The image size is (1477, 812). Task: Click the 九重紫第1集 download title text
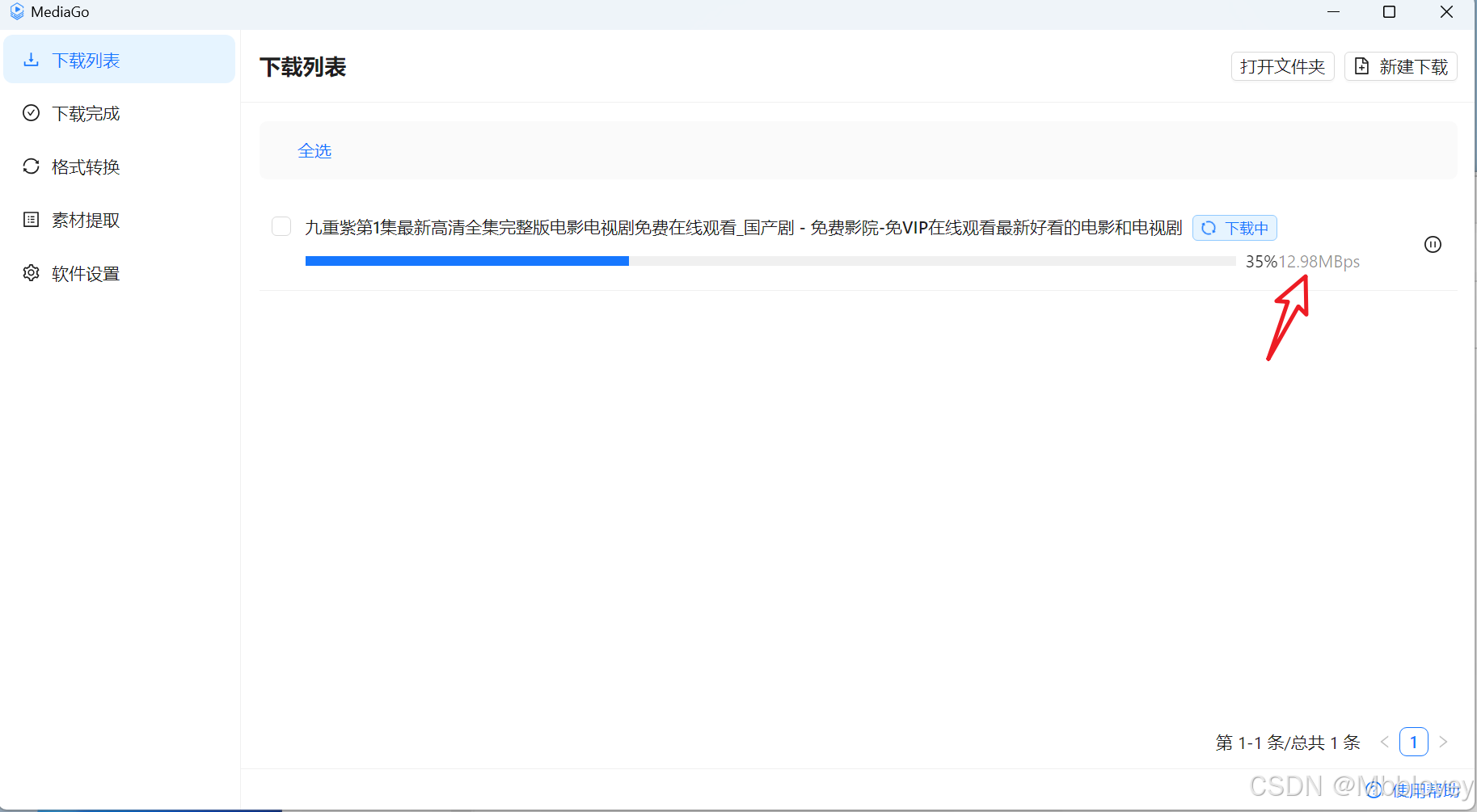[743, 228]
